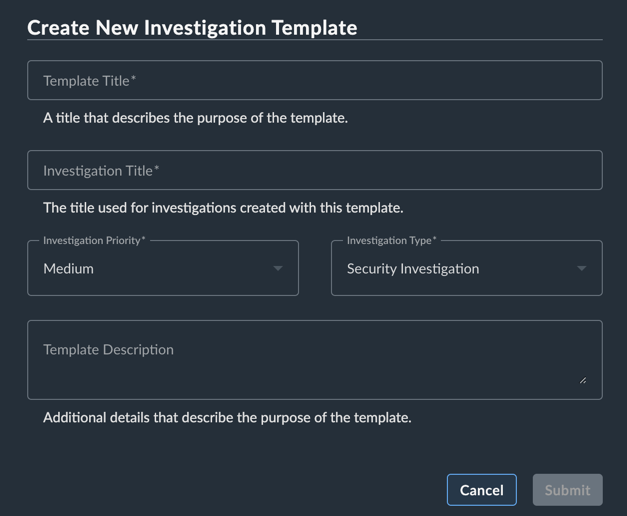Click the Investigation Priority field label
The width and height of the screenshot is (627, 516).
pyautogui.click(x=94, y=240)
